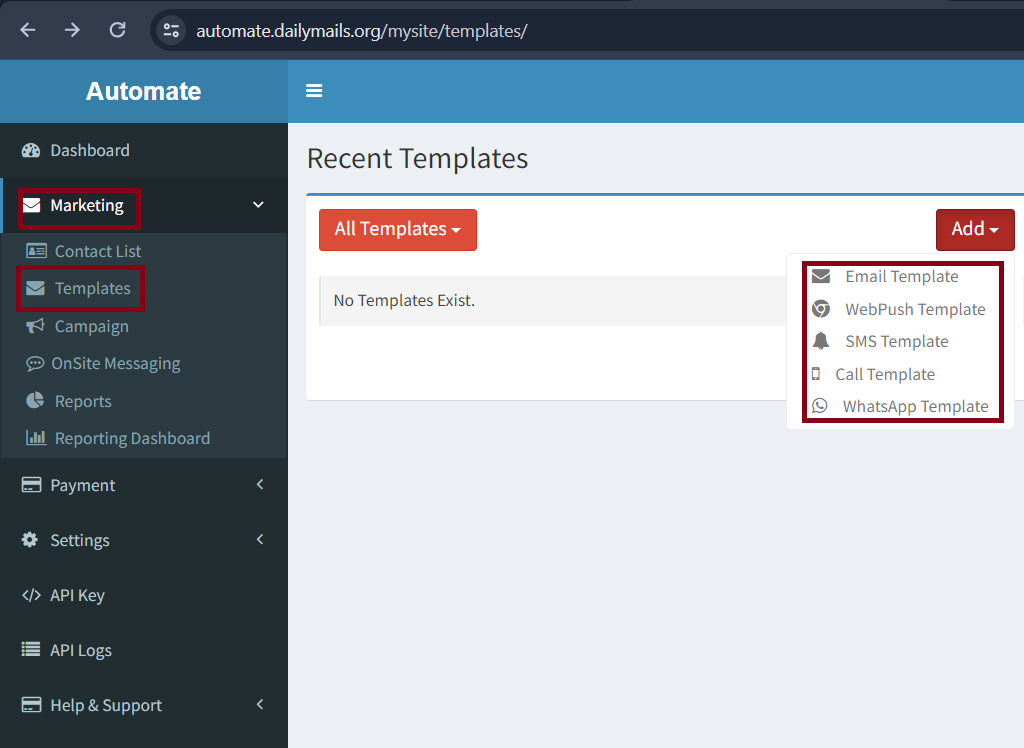Pick SMS Template from the dropdown
The image size is (1024, 748).
(x=896, y=342)
